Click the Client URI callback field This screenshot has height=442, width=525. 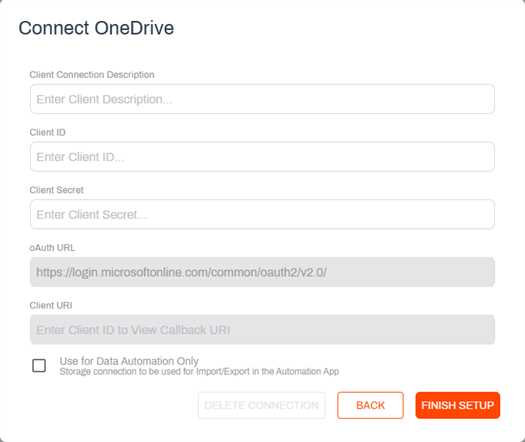[262, 329]
